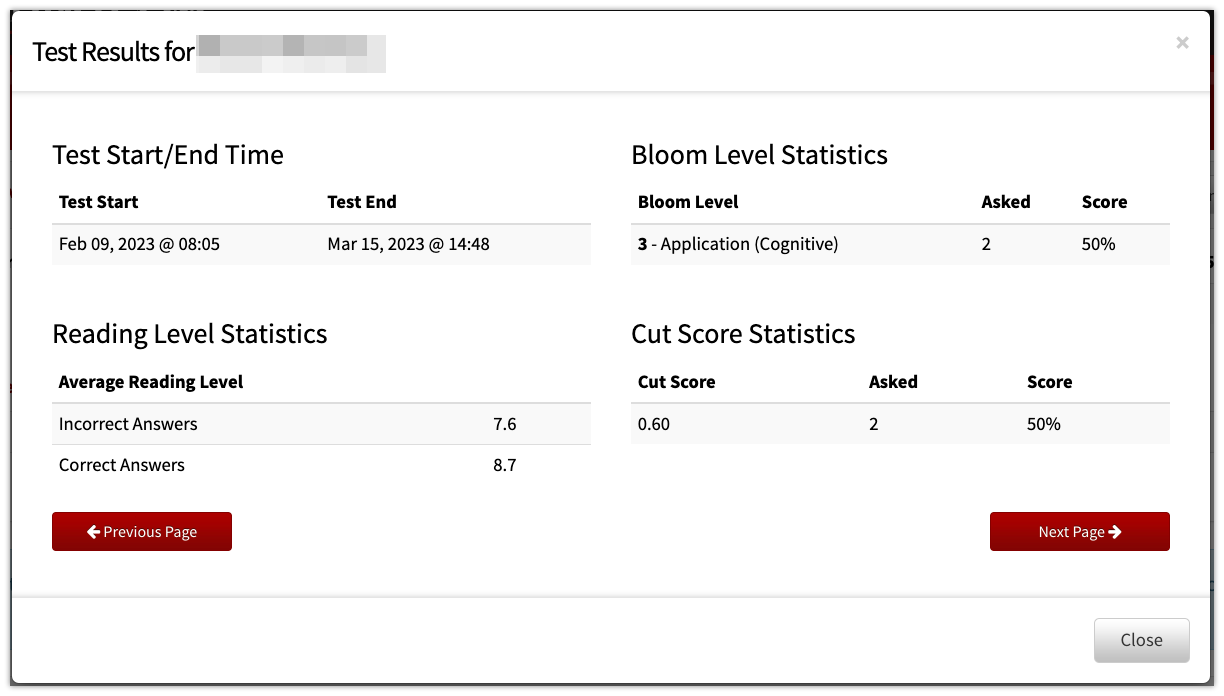The height and width of the screenshot is (696, 1224).
Task: Click the Average Reading Level header
Action: tap(151, 382)
